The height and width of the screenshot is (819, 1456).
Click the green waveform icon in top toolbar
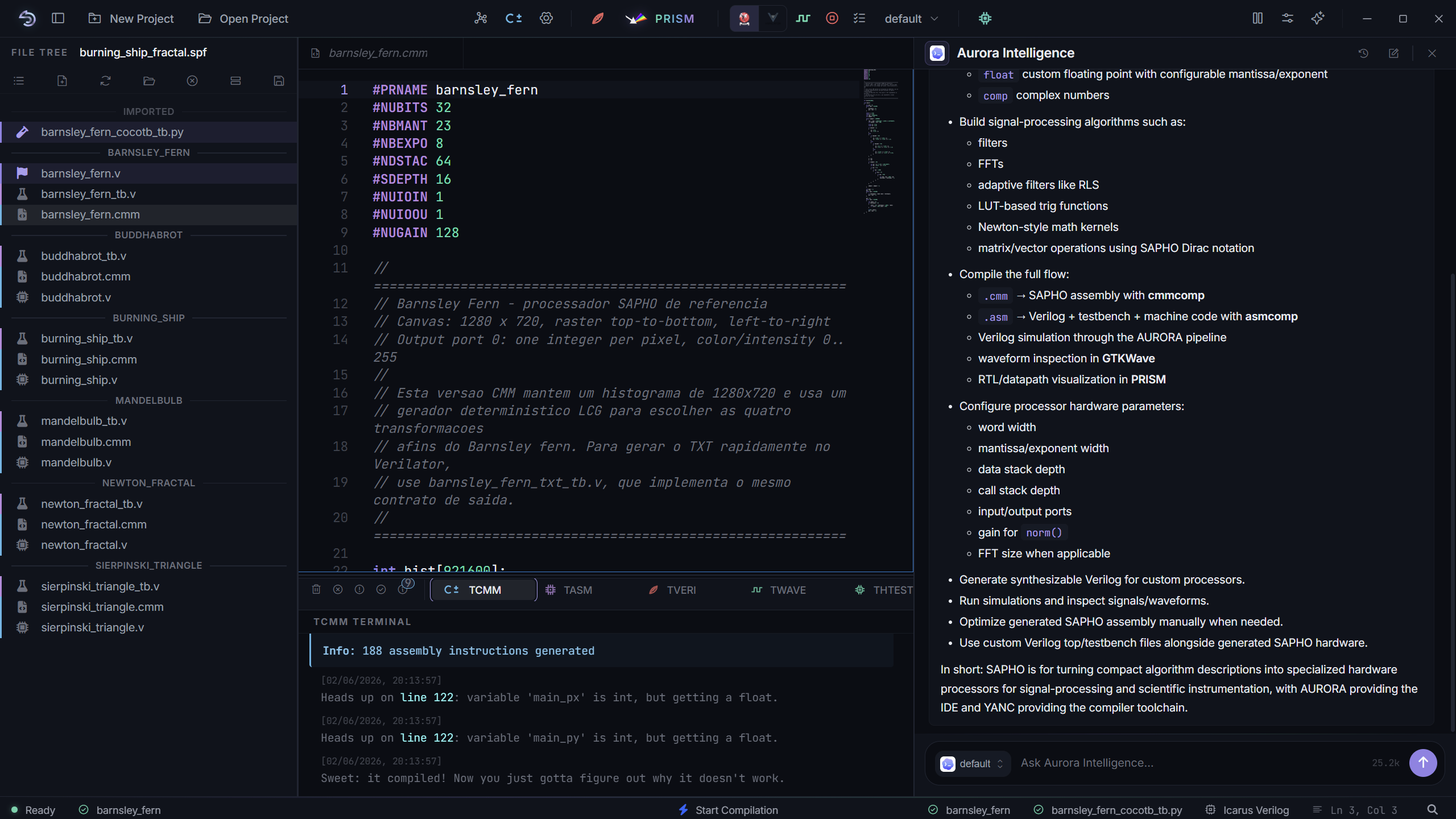pos(803,18)
